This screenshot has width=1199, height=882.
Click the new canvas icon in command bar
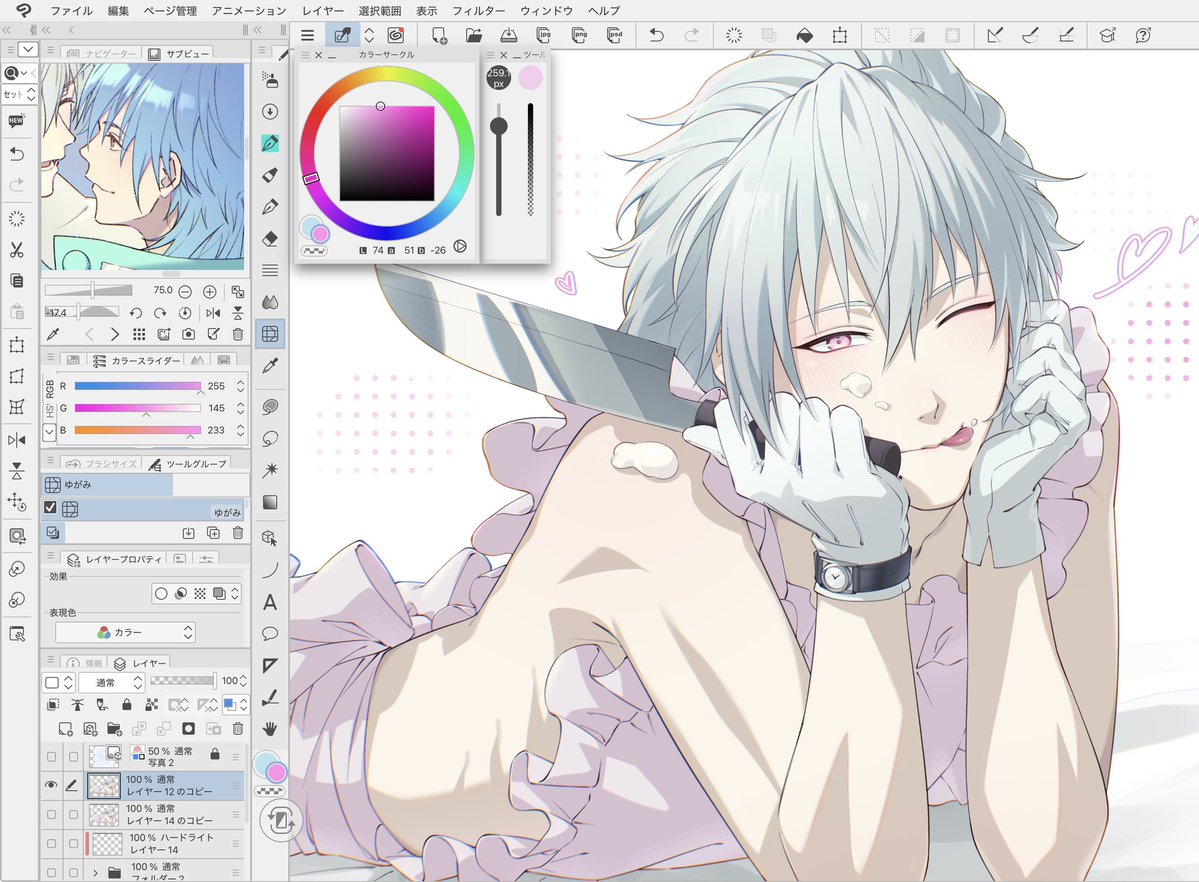point(439,35)
